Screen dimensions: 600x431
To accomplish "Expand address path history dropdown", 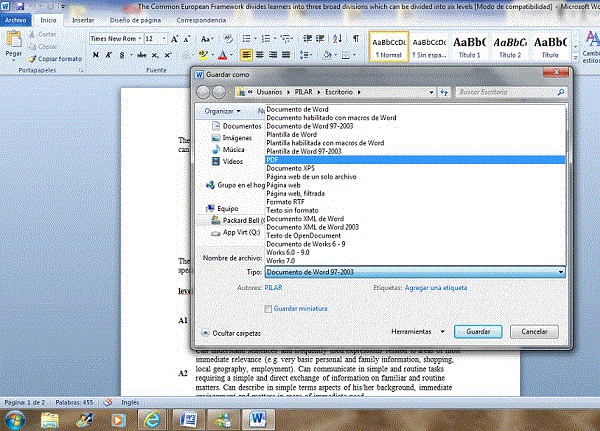I will pyautogui.click(x=431, y=92).
